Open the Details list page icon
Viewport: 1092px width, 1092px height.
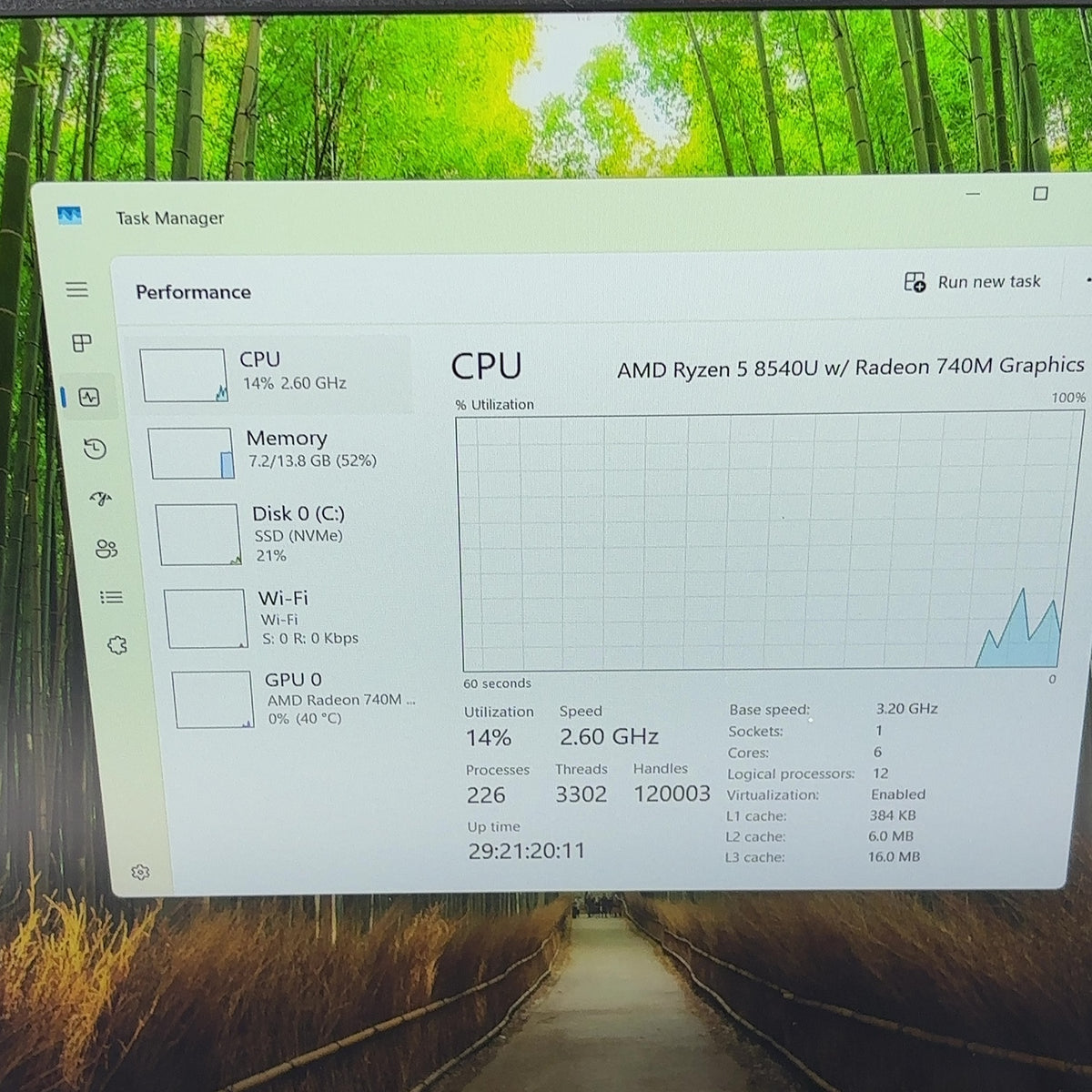point(112,597)
